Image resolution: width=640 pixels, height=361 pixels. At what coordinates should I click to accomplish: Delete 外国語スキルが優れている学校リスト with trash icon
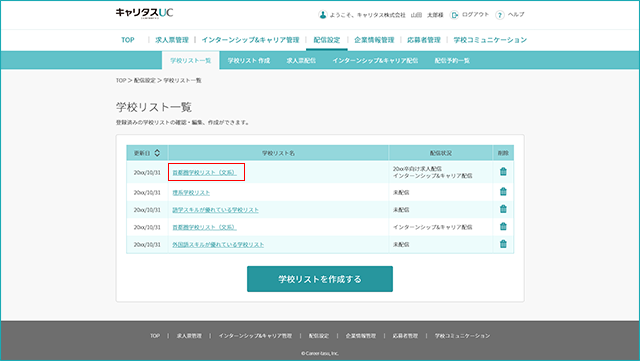[x=503, y=244]
